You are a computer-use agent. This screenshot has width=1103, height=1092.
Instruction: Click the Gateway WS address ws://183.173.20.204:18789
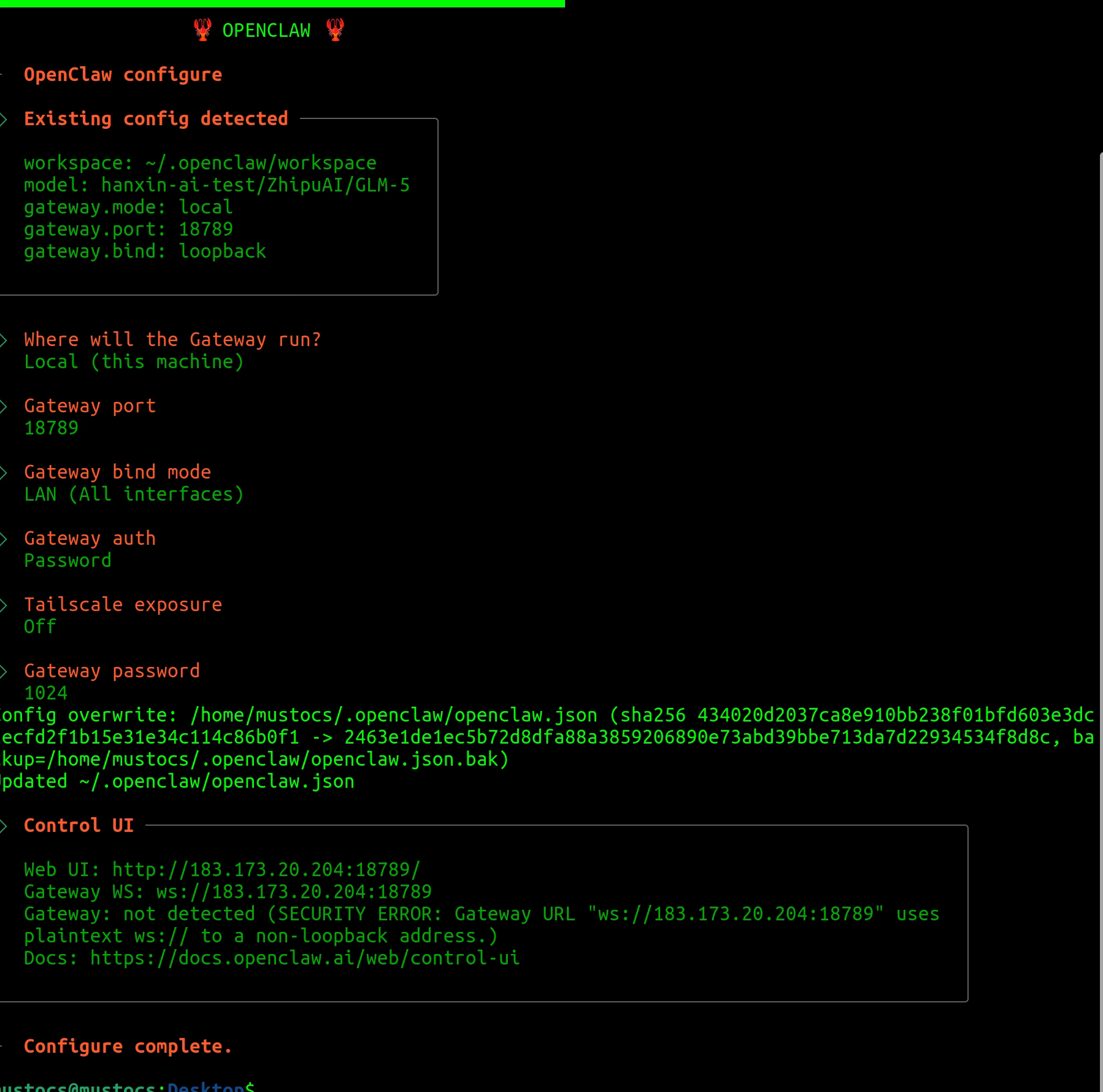click(294, 892)
